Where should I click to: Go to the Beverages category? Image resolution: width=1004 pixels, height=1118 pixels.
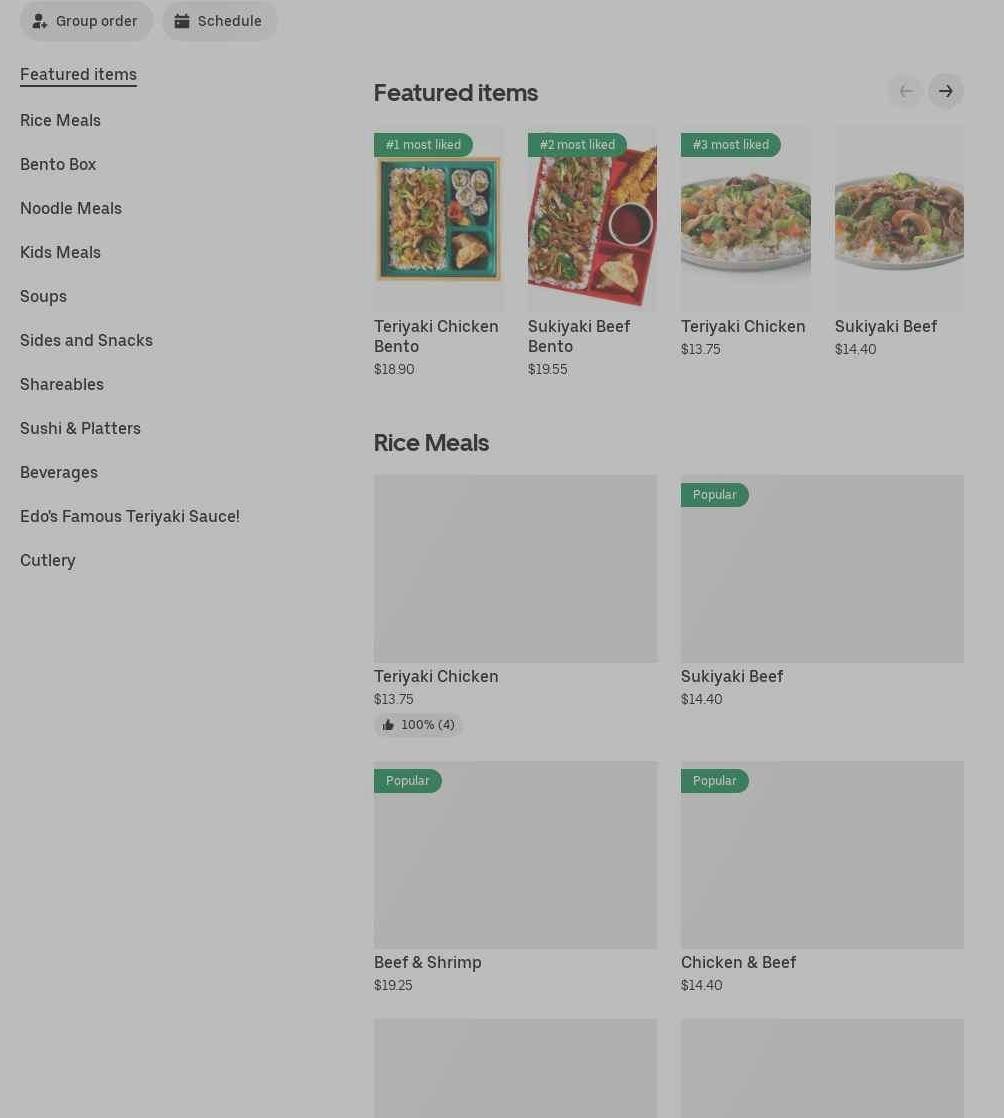59,472
